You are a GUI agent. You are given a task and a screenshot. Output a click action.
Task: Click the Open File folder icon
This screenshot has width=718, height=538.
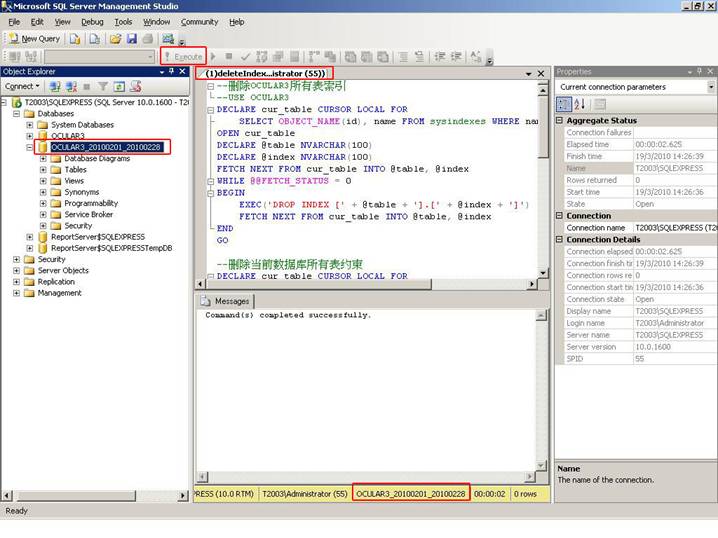pos(115,39)
